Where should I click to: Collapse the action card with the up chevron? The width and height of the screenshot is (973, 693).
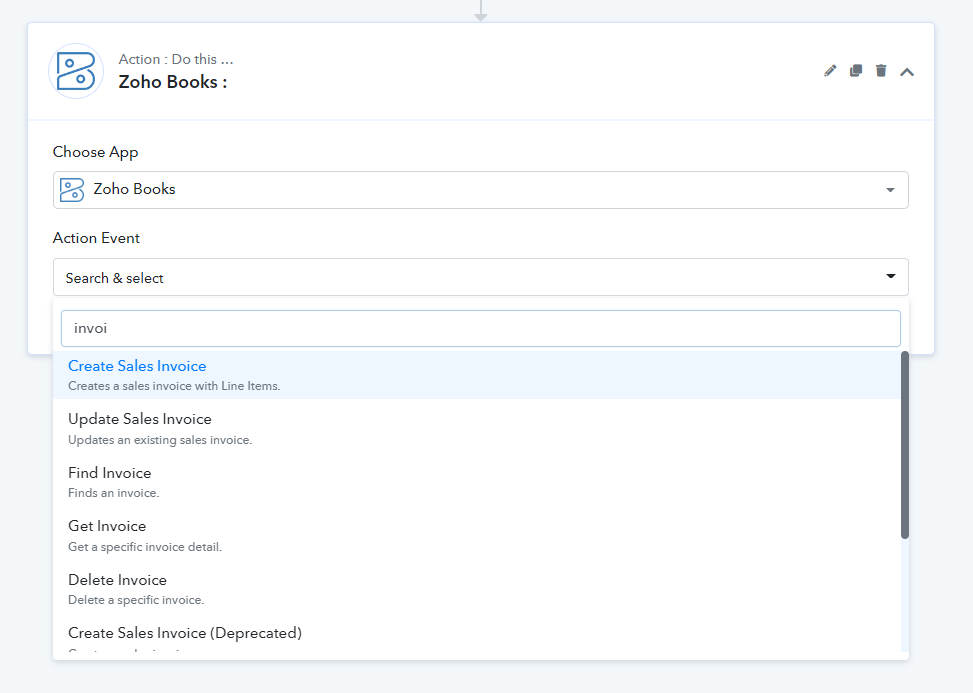coord(907,72)
